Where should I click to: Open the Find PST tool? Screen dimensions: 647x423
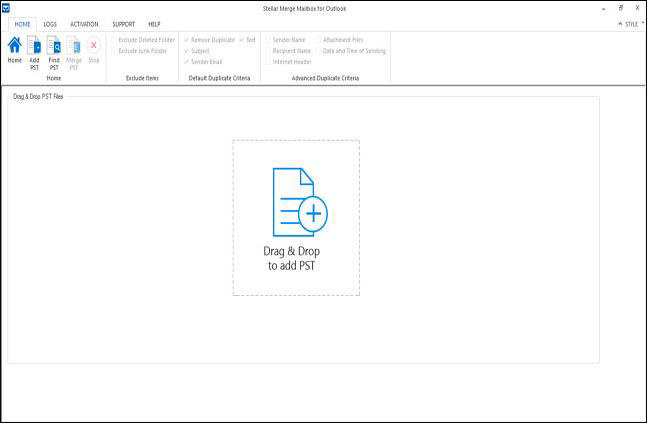(54, 50)
